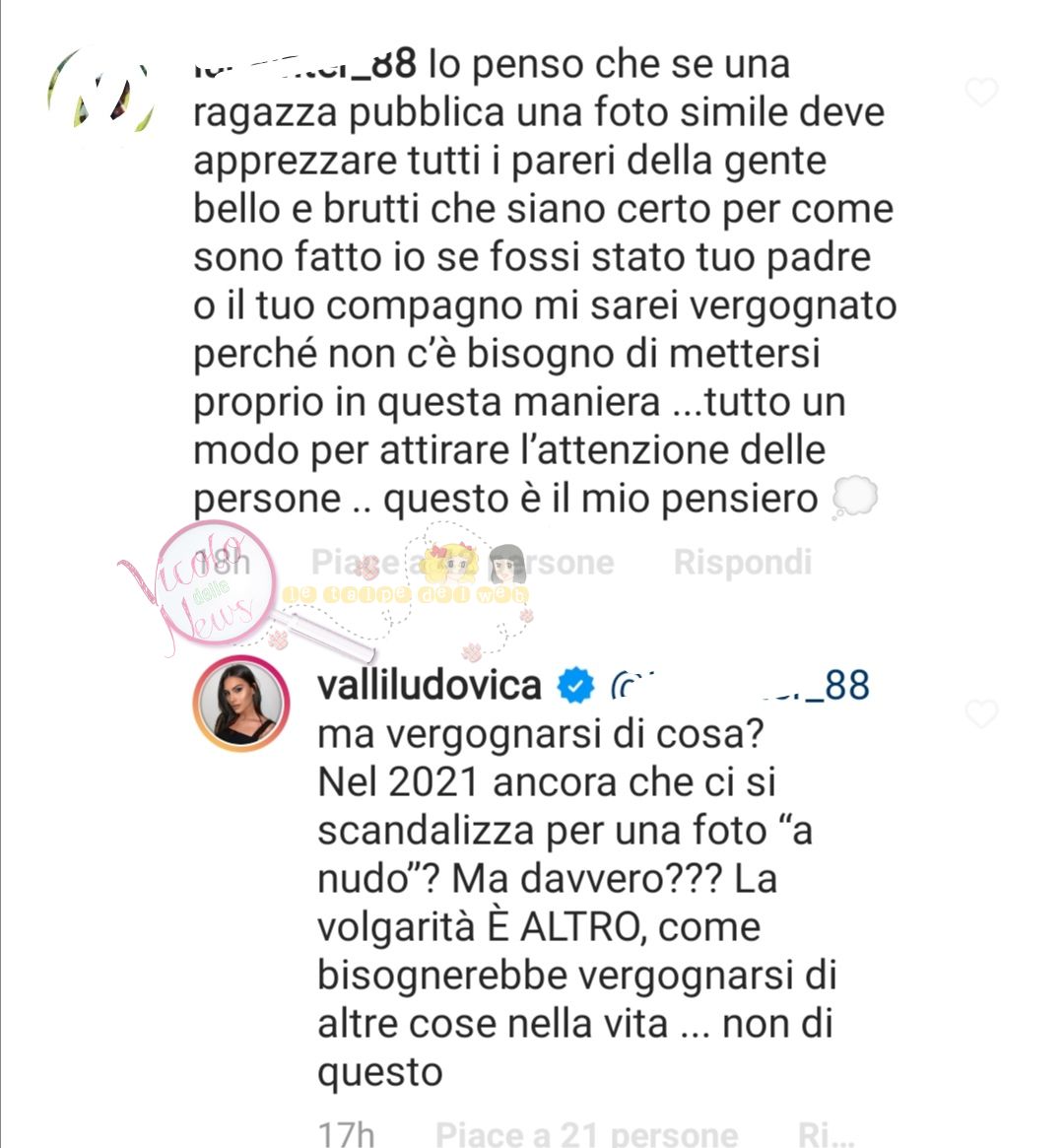The height and width of the screenshot is (1148, 1064).
Task: Open the valliludovica username link
Action: 430,685
